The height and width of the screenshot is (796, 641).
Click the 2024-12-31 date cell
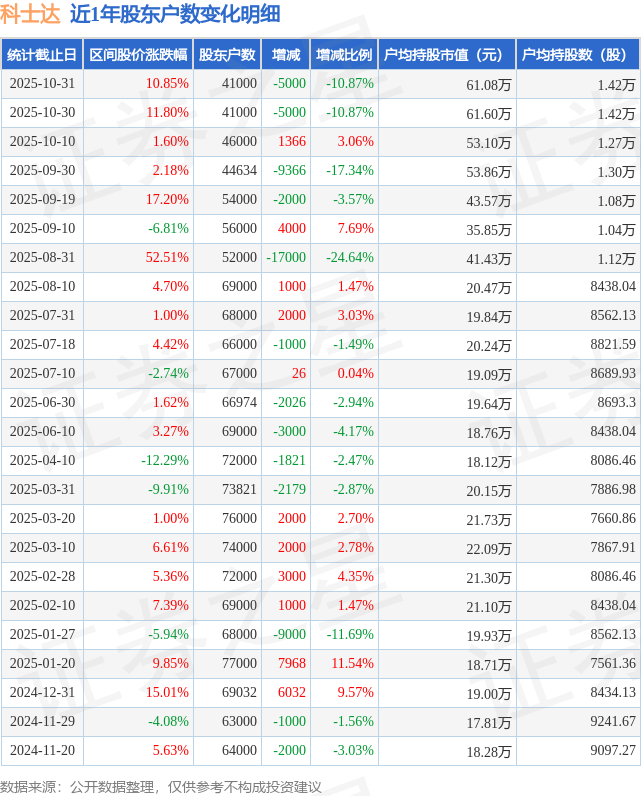42,693
